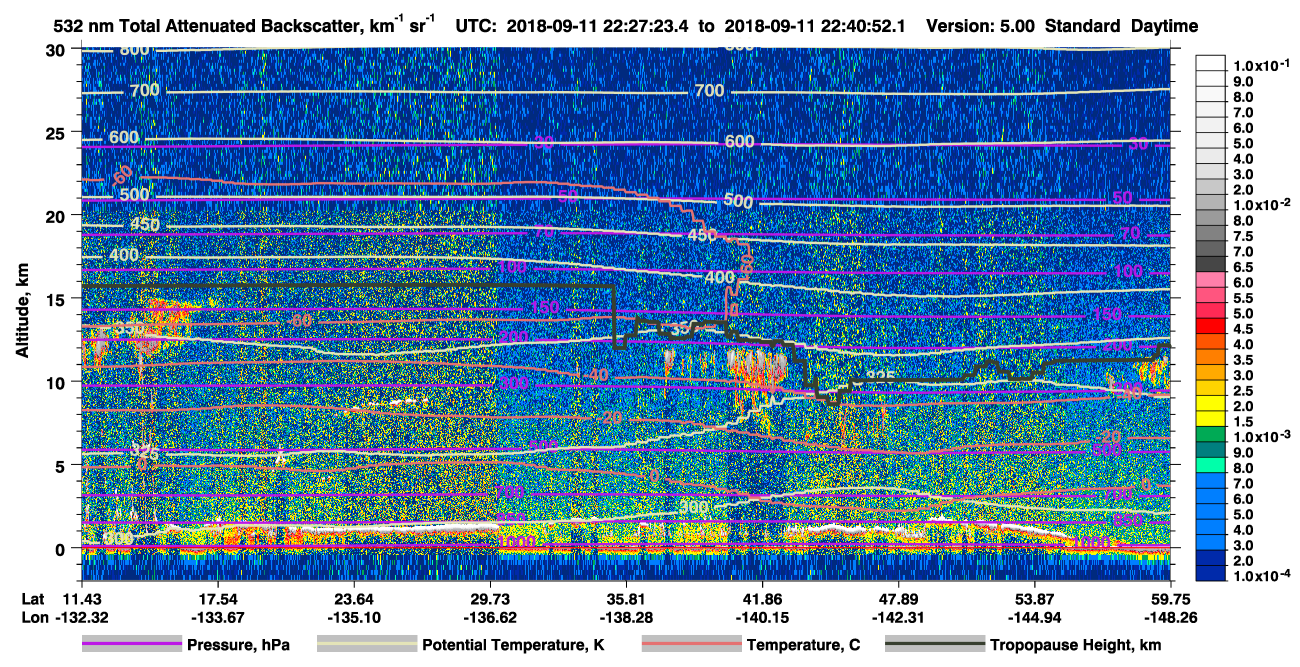Image resolution: width=1300 pixels, height=667 pixels.
Task: Click the colorbar label '4.5'
Action: 1243,329
